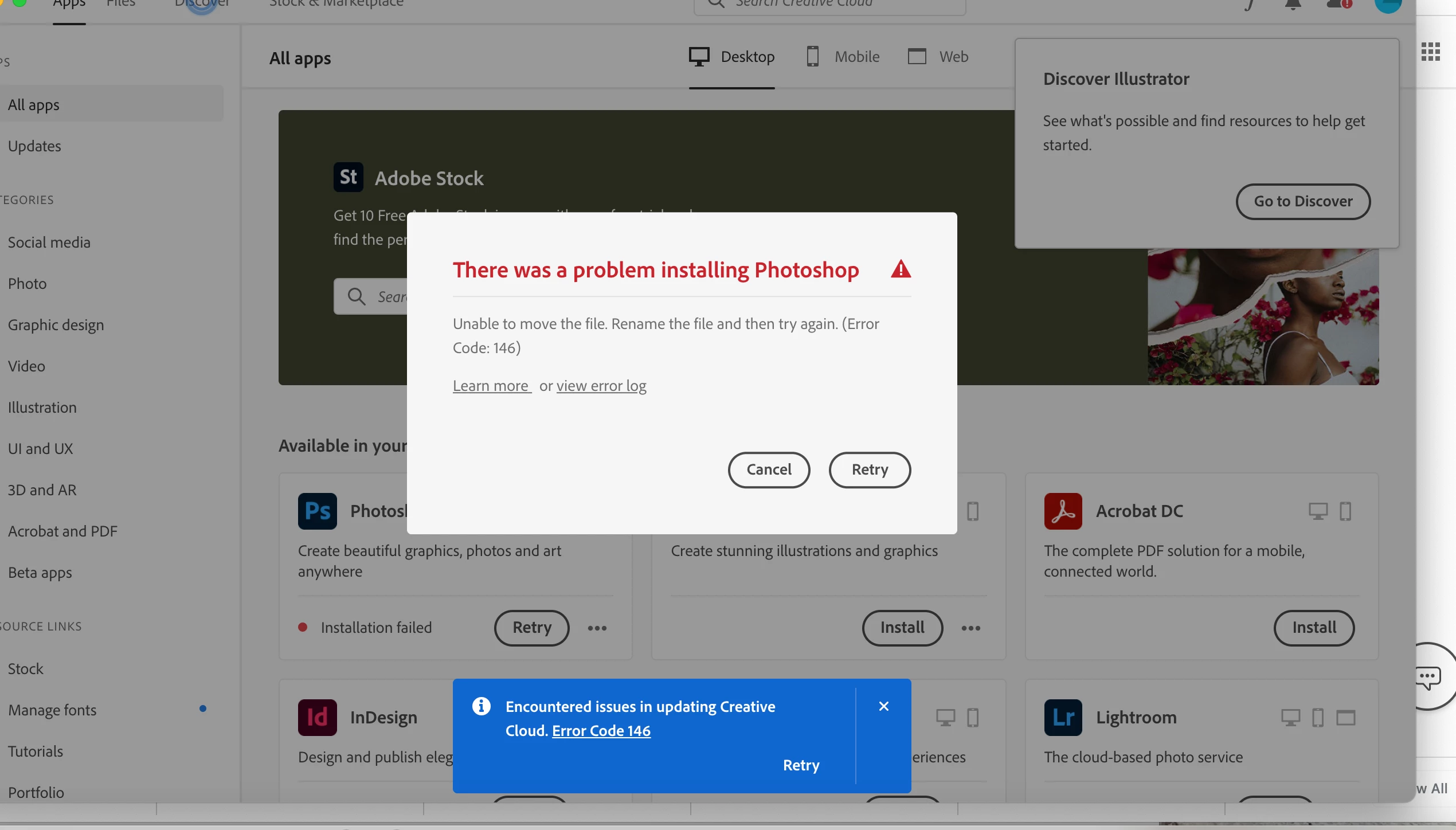Click the Go to Discover button
The height and width of the screenshot is (830, 1456).
pyautogui.click(x=1302, y=201)
